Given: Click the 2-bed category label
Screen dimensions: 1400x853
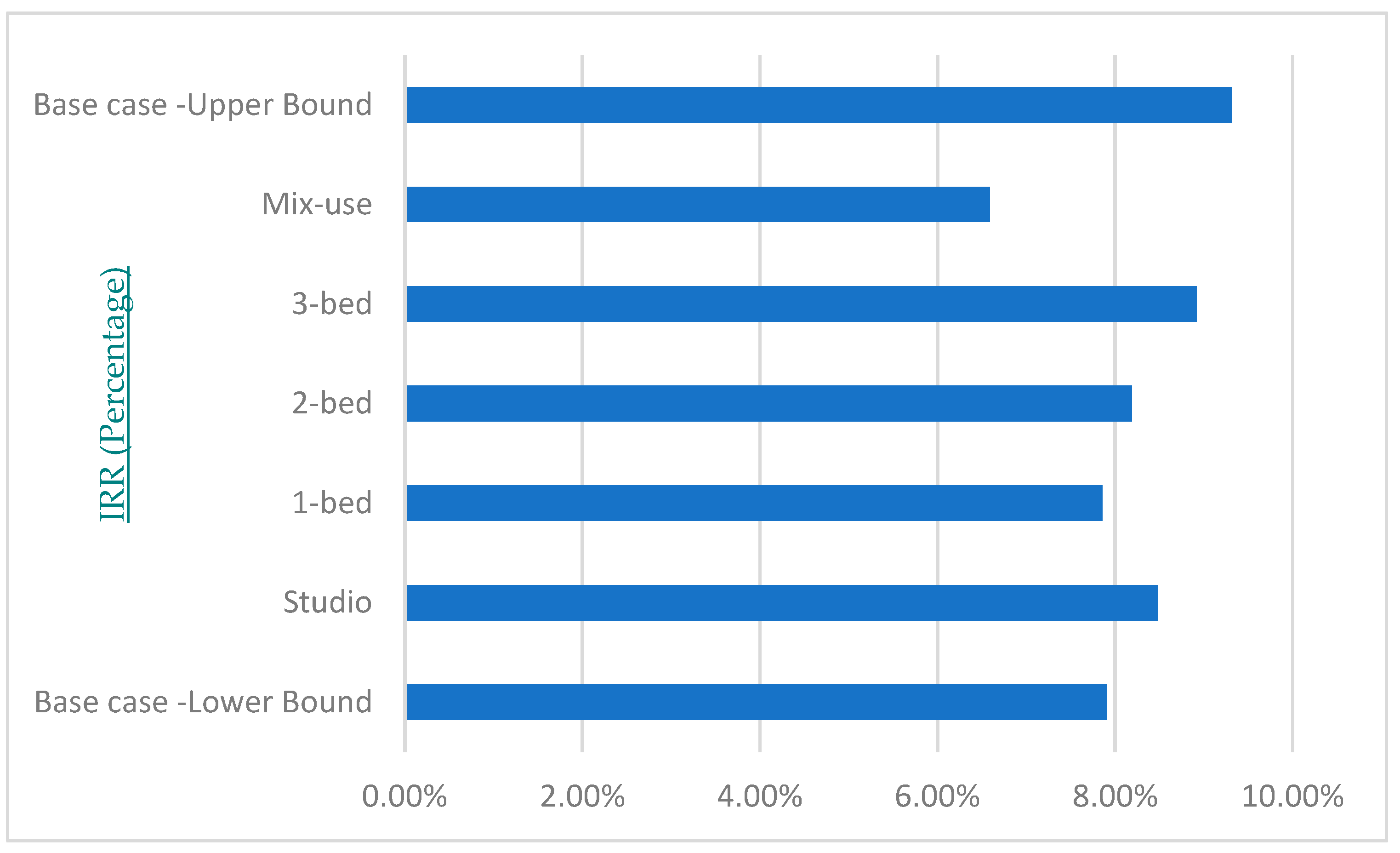Looking at the screenshot, I should pos(332,403).
